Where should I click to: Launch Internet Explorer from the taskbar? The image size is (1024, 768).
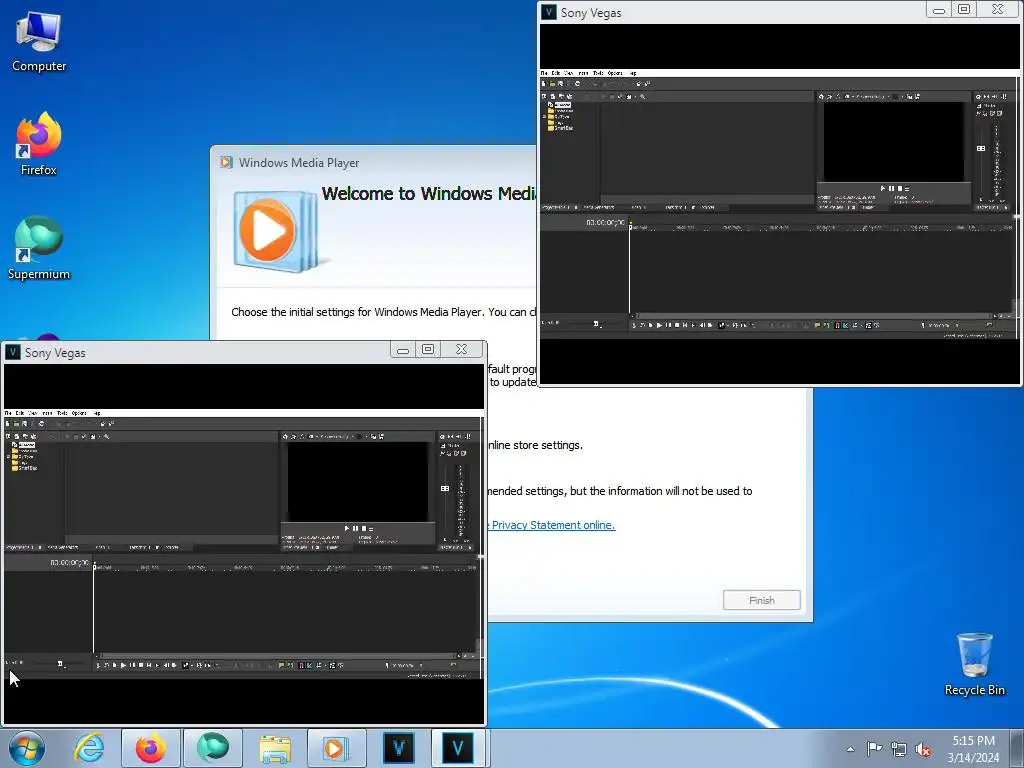click(89, 748)
